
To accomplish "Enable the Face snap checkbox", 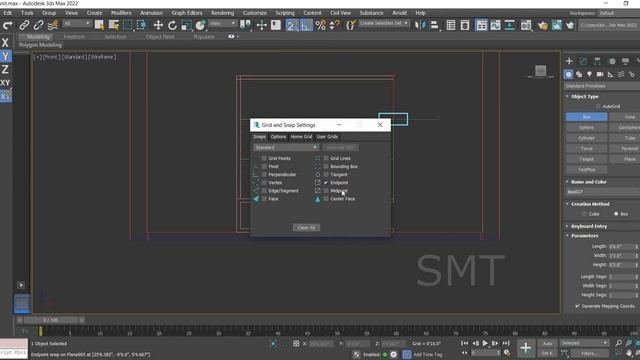I will point(264,199).
